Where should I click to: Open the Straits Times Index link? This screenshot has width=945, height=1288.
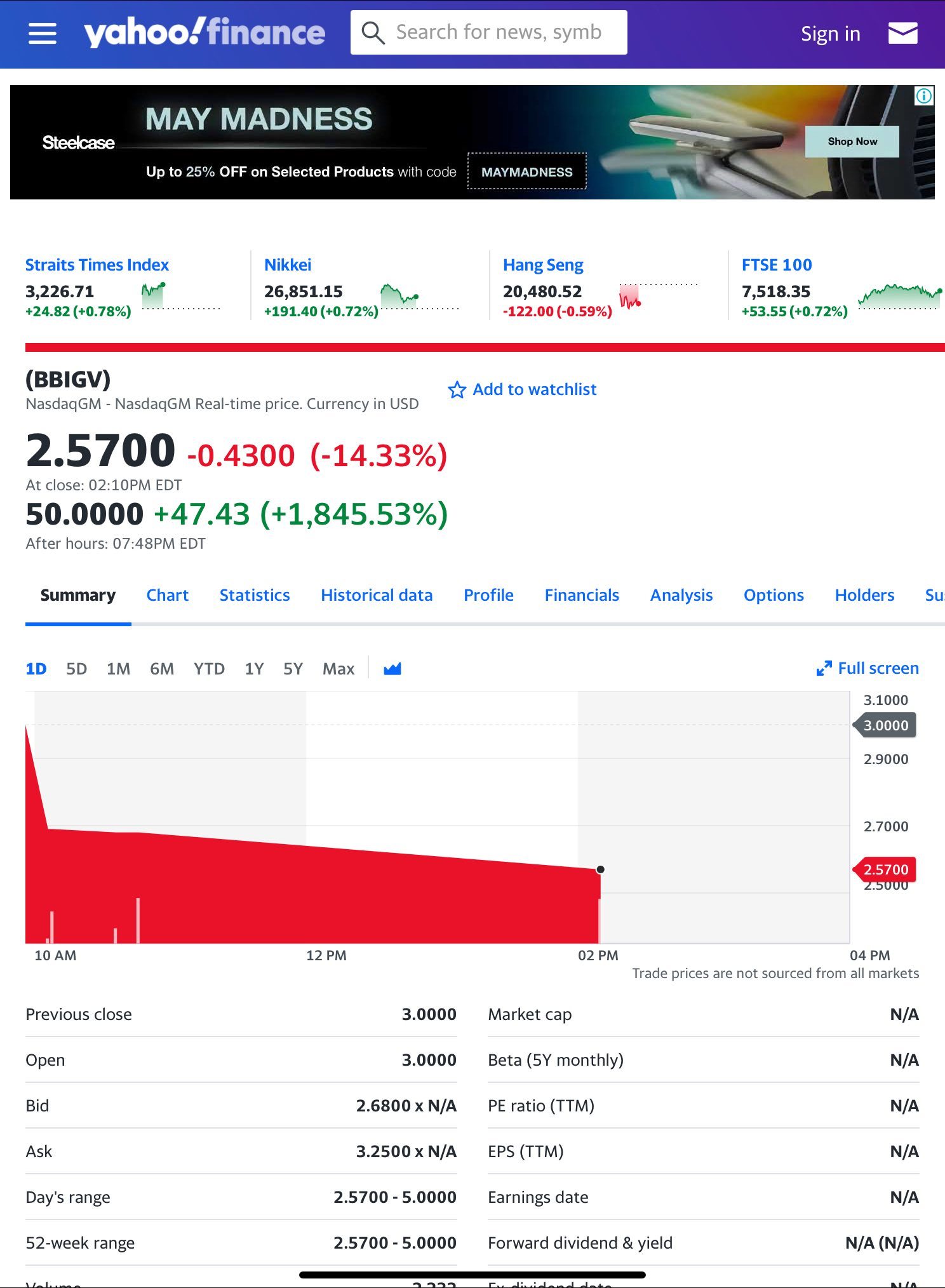coord(97,265)
